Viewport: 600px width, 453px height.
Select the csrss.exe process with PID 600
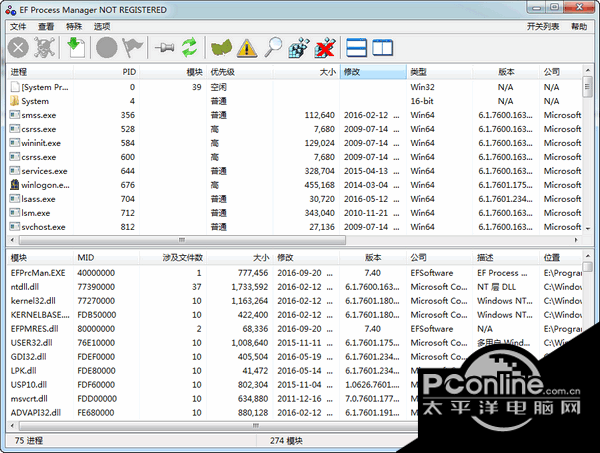(294, 157)
